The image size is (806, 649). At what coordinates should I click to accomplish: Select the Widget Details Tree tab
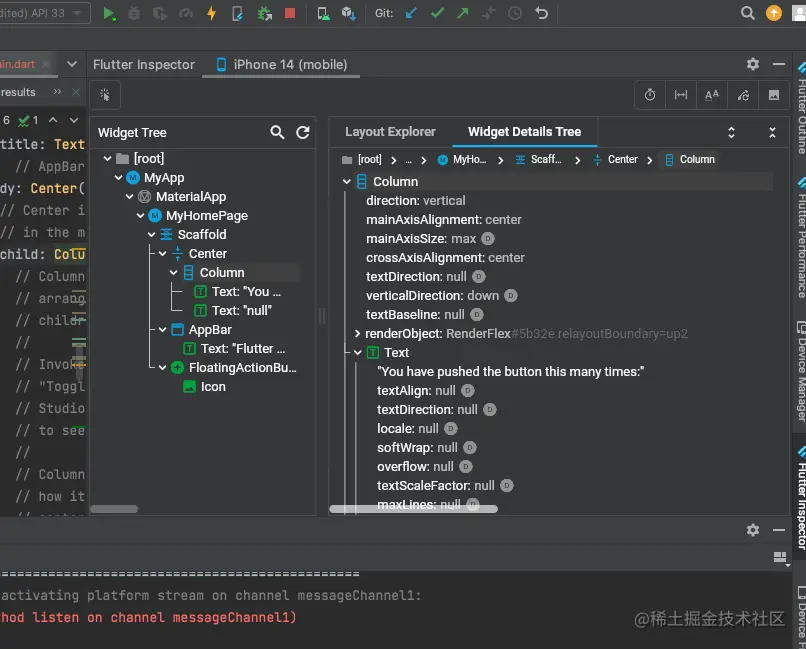pos(524,132)
